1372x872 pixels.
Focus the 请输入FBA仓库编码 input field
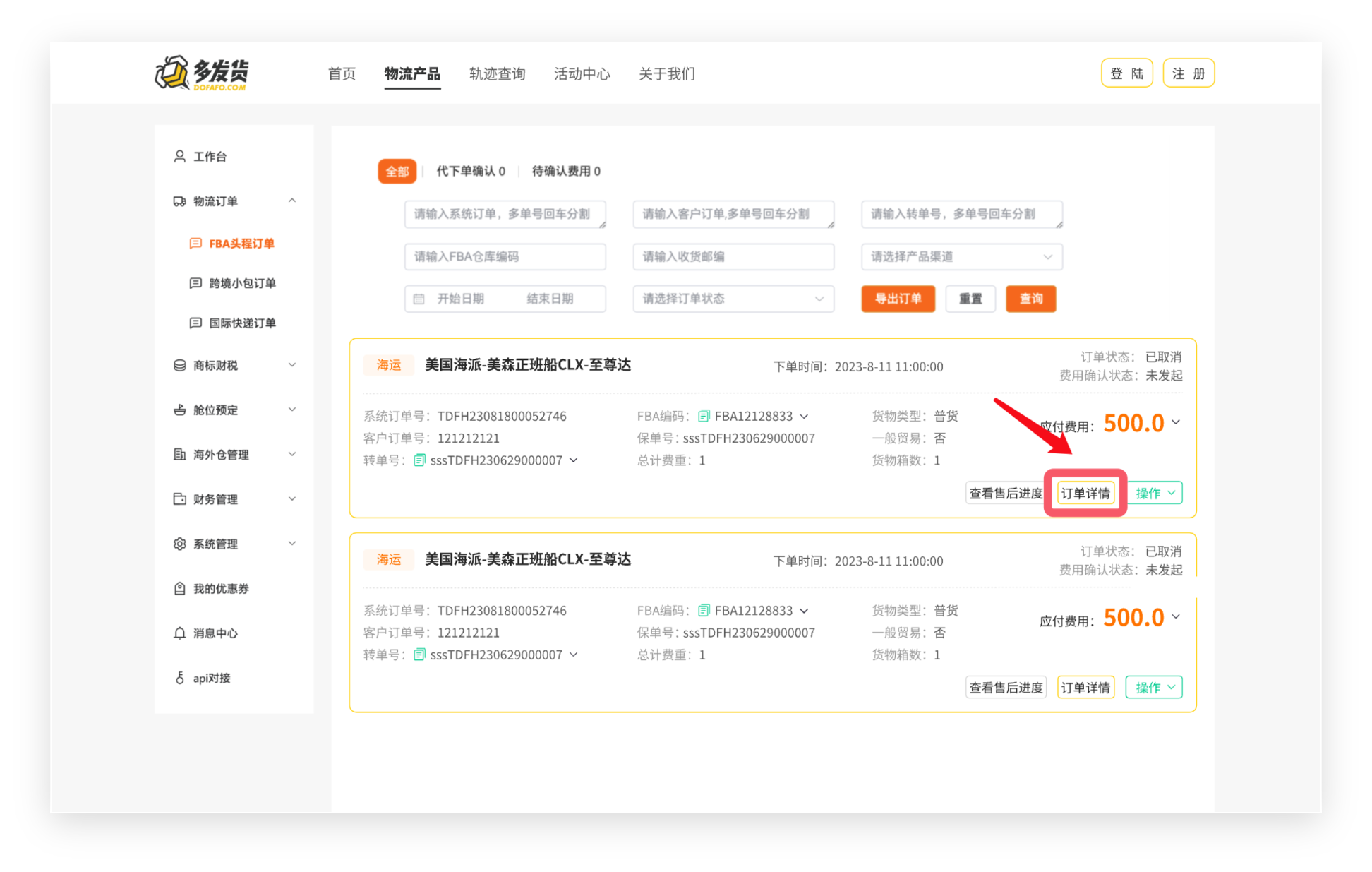click(505, 256)
